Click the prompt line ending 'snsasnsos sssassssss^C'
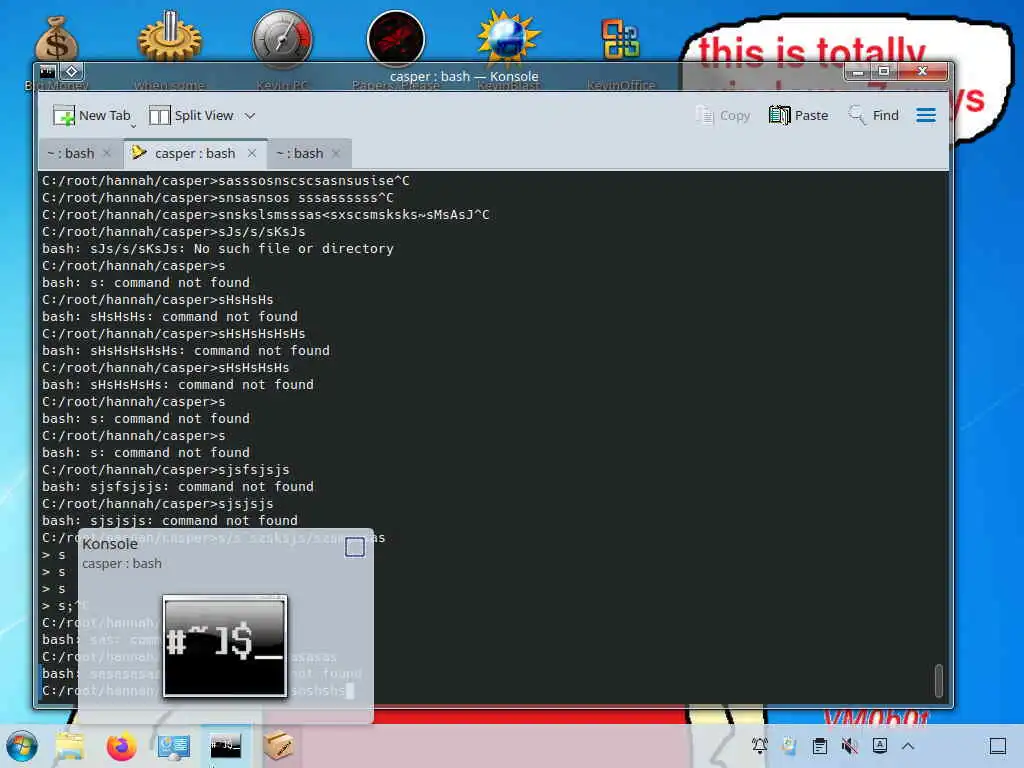The image size is (1024, 768). pos(218,198)
